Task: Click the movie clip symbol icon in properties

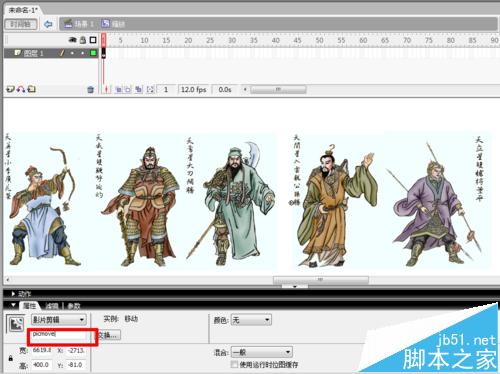Action: [x=16, y=323]
